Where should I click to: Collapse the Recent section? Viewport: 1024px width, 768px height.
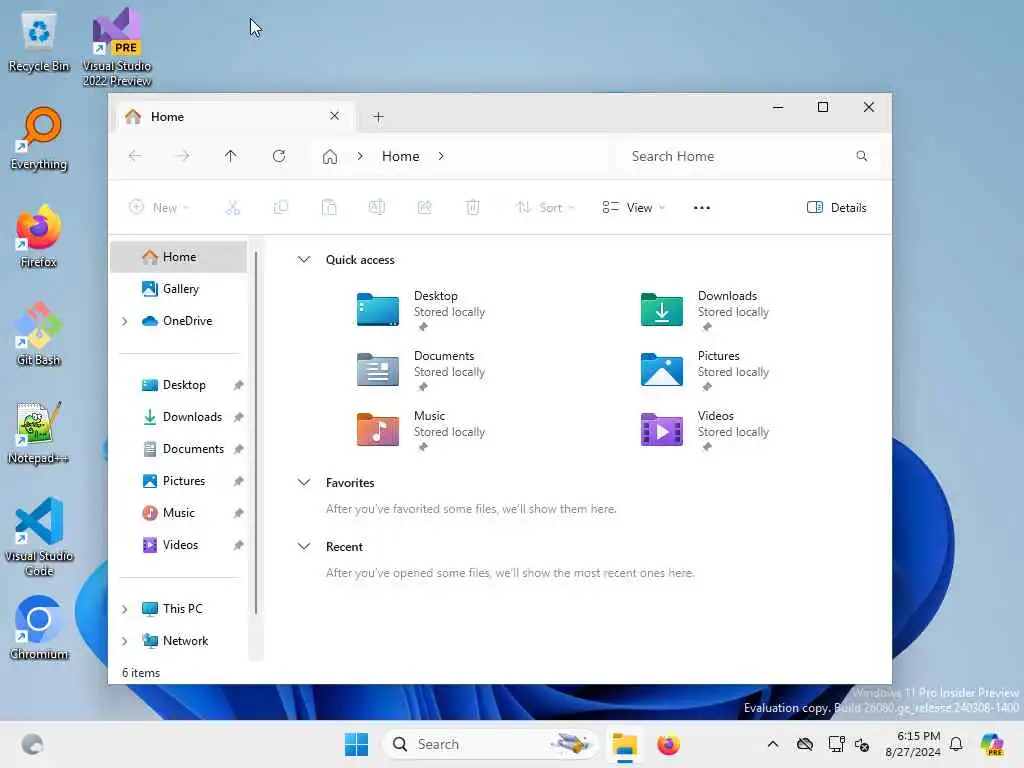click(304, 547)
